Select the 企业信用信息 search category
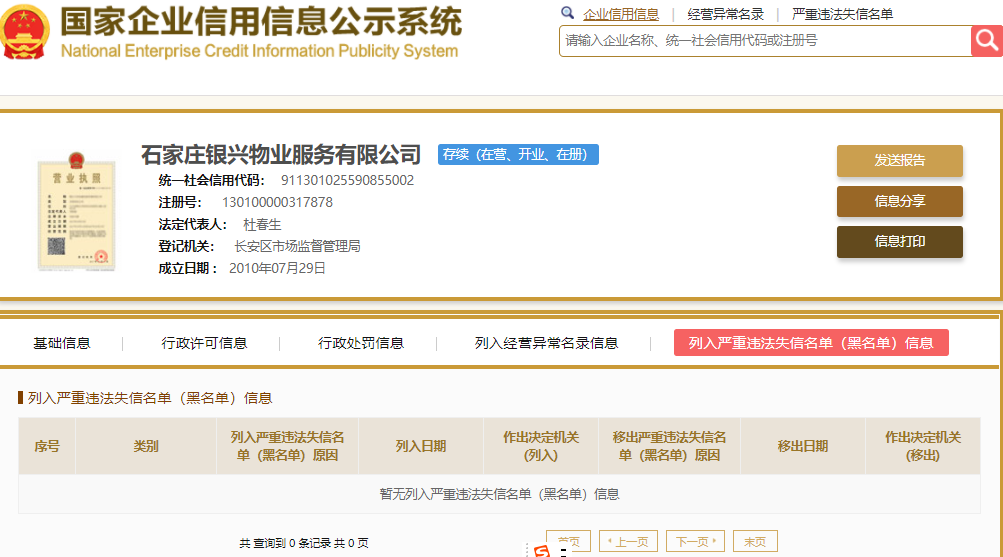This screenshot has height=557, width=1003. pos(620,14)
